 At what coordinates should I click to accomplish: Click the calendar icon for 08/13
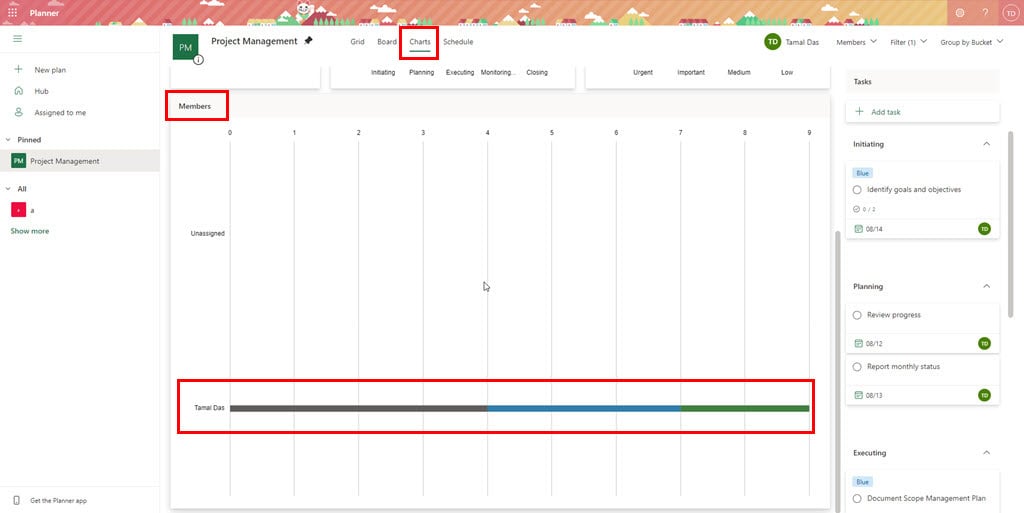pyautogui.click(x=858, y=395)
